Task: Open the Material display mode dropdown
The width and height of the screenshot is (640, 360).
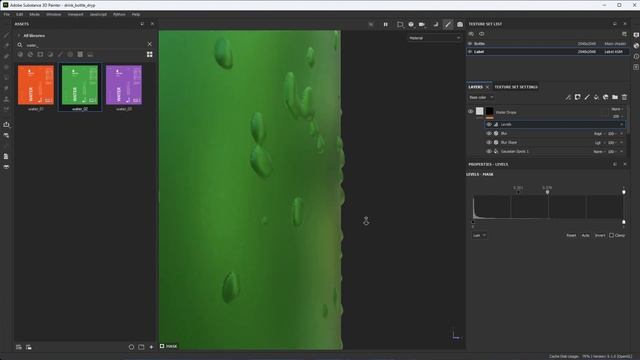Action: click(434, 38)
